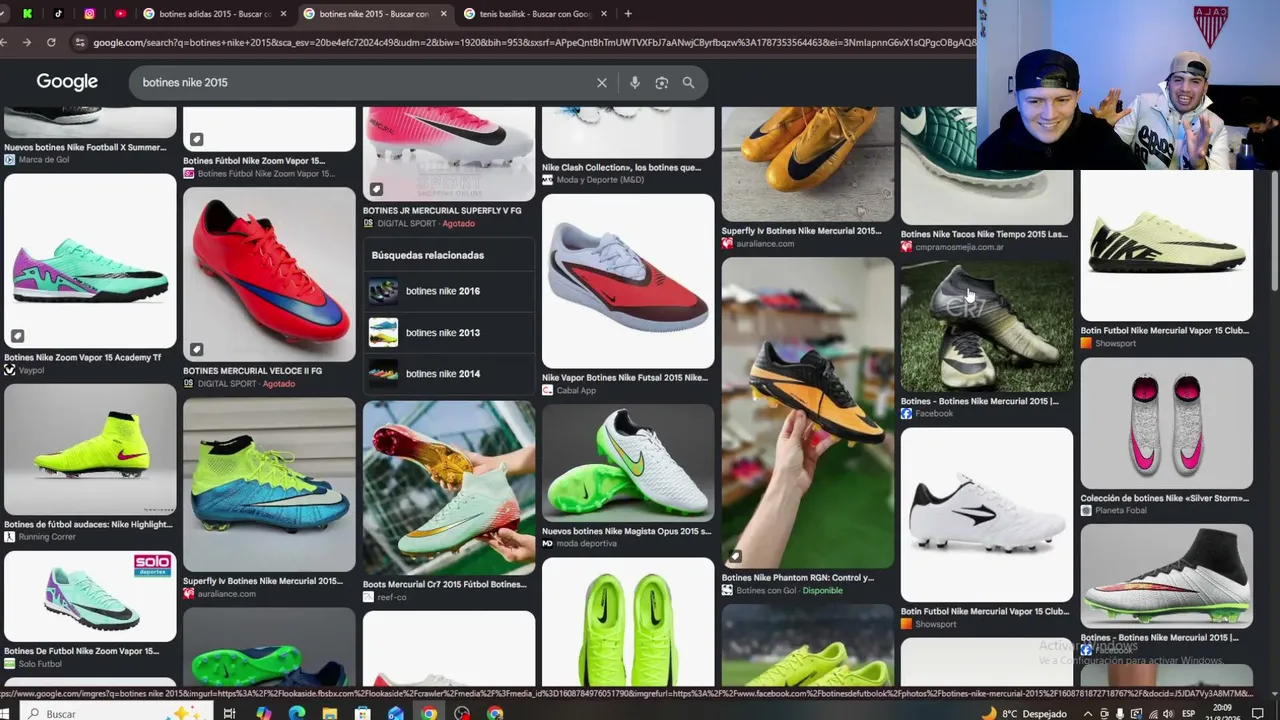Screen dimensions: 1280x720
Task: Reload the current page
Action: (x=51, y=42)
